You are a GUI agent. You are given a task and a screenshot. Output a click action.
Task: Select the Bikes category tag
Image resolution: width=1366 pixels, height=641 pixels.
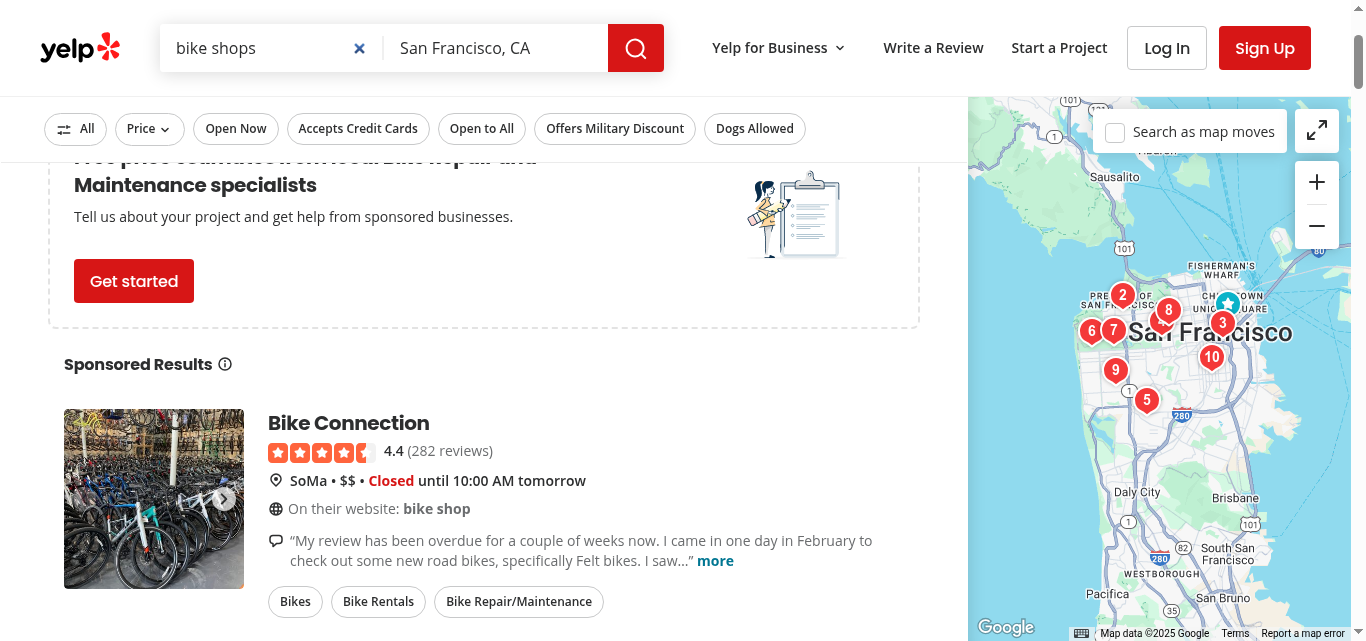pos(296,602)
